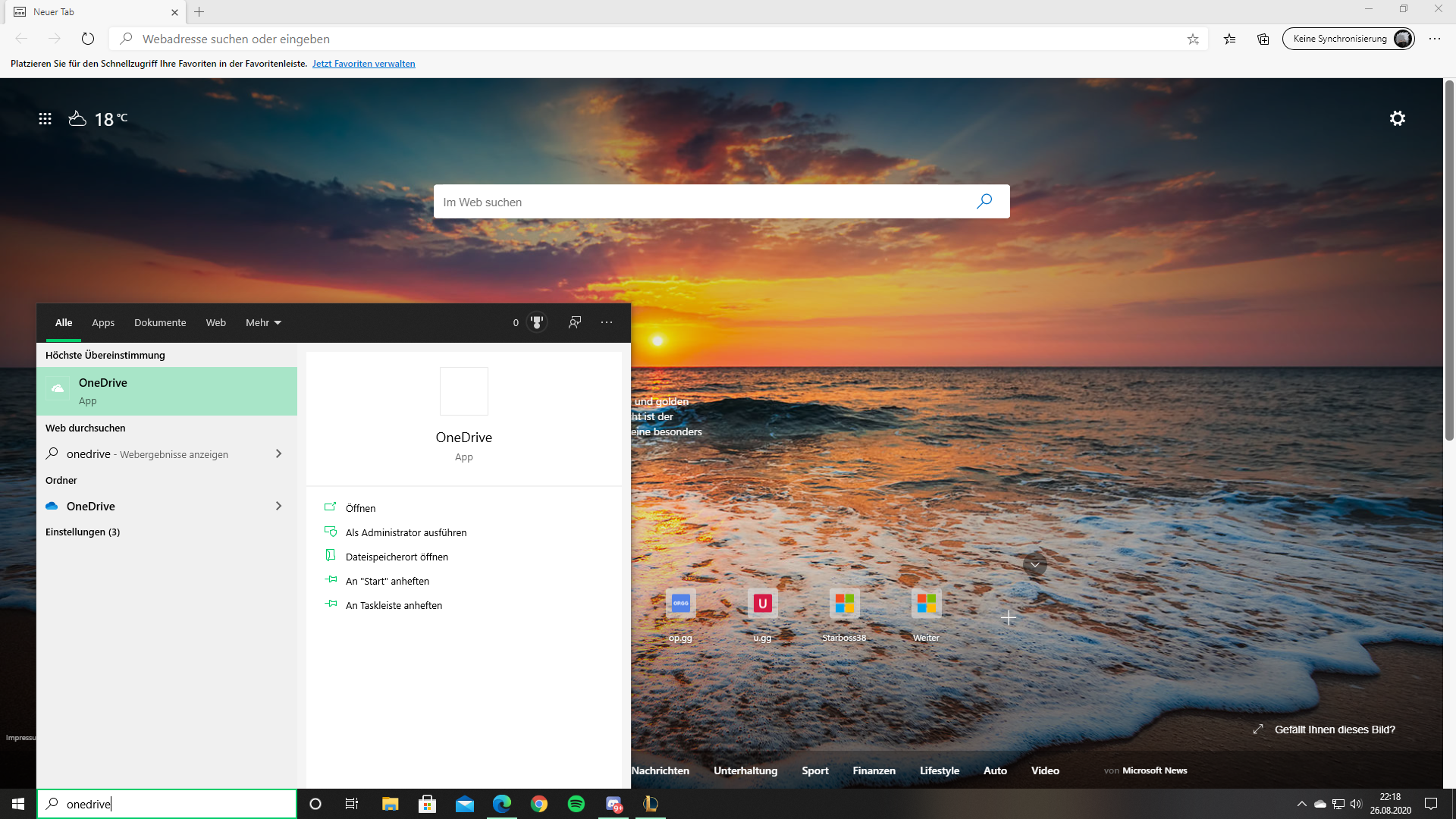1456x819 pixels.
Task: Select the Apps search filter tab
Action: click(x=103, y=323)
